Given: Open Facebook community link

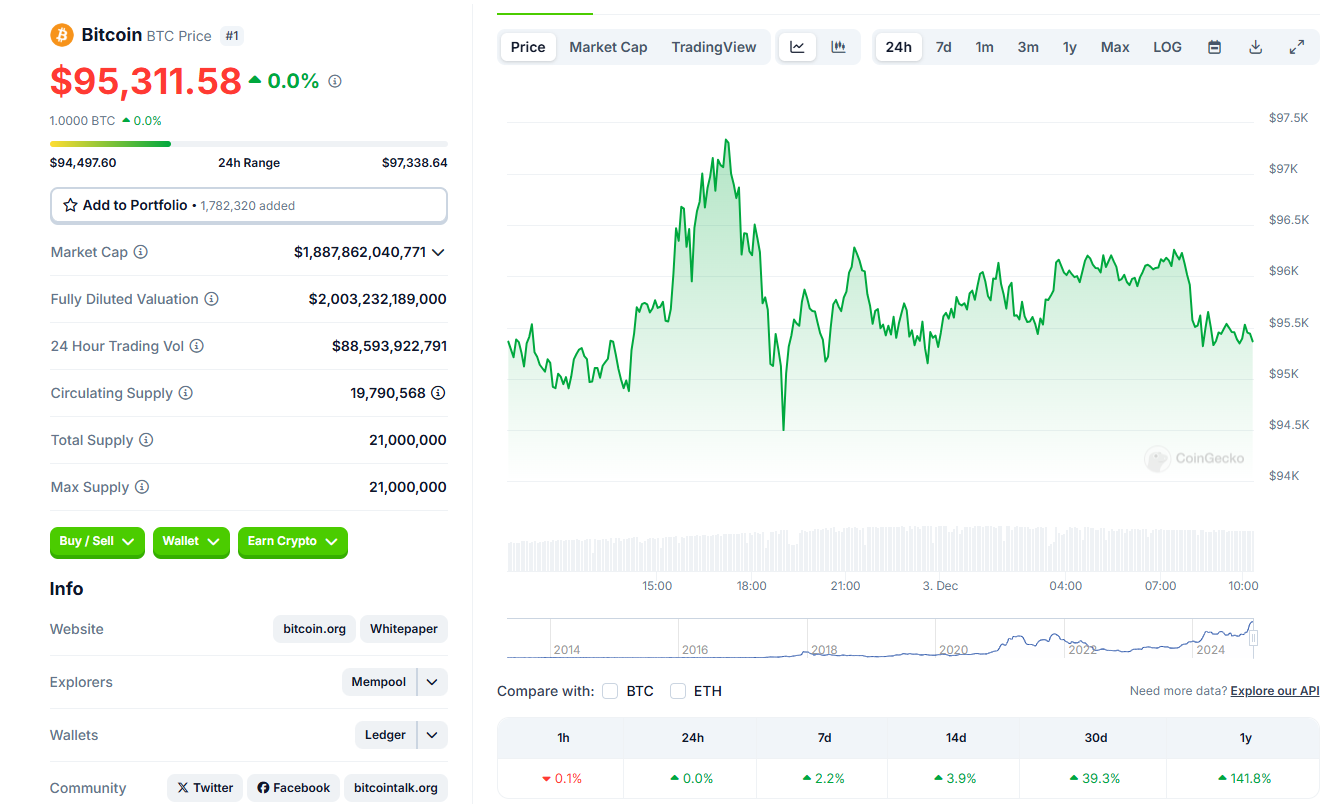Looking at the screenshot, I should point(294,788).
